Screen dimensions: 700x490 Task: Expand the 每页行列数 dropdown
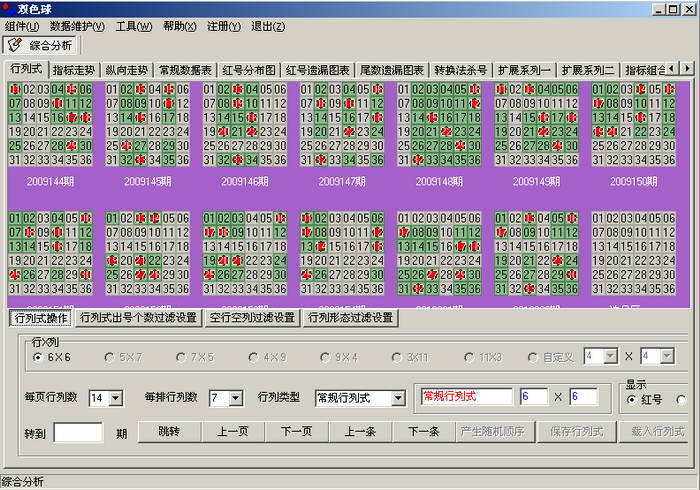116,398
